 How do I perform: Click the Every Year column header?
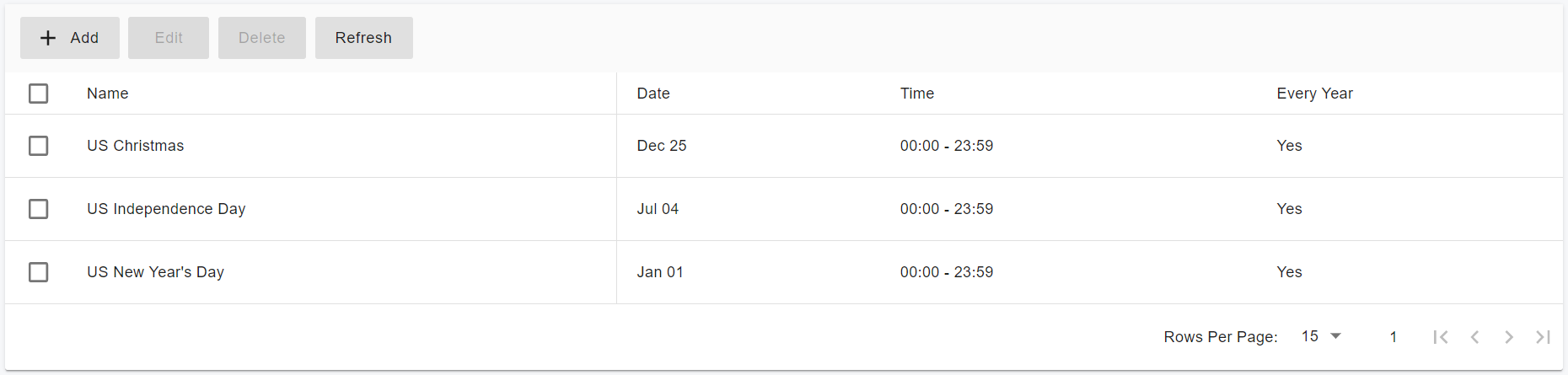[x=1314, y=94]
